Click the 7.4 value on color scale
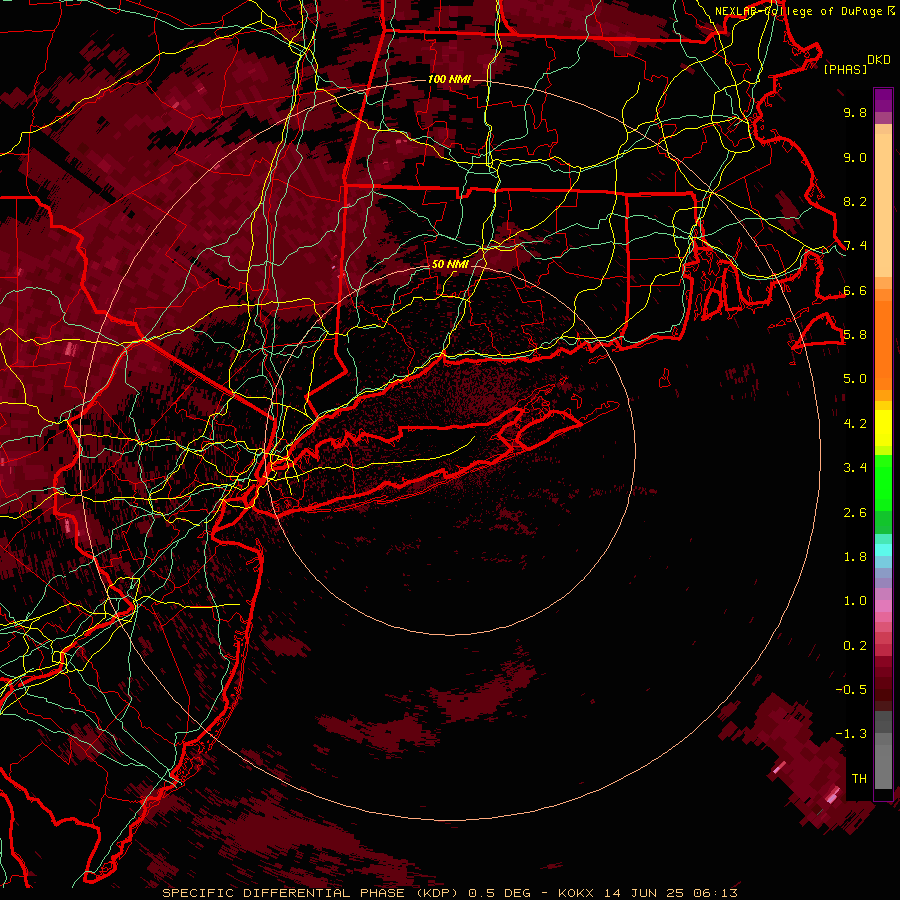900x900 pixels. (x=855, y=246)
